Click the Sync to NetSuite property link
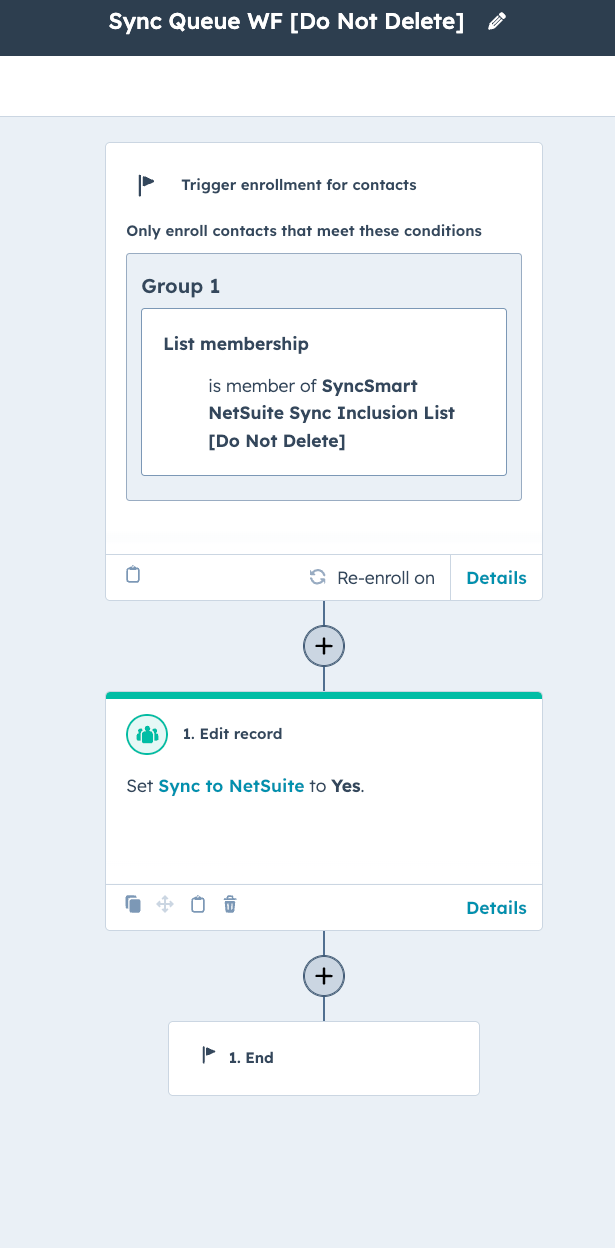This screenshot has width=615, height=1248. pos(231,786)
